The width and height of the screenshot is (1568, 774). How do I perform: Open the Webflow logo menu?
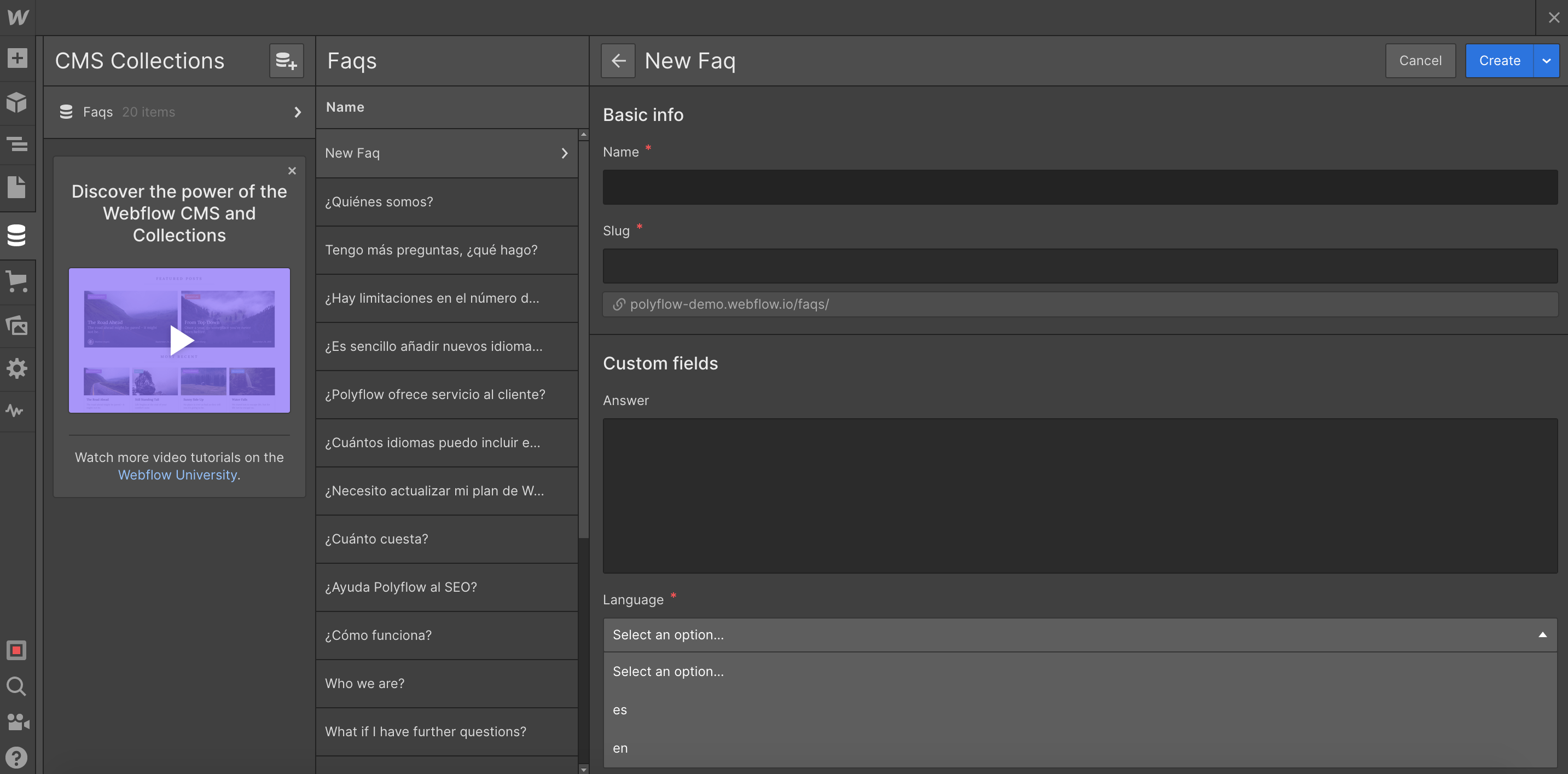pyautogui.click(x=18, y=17)
